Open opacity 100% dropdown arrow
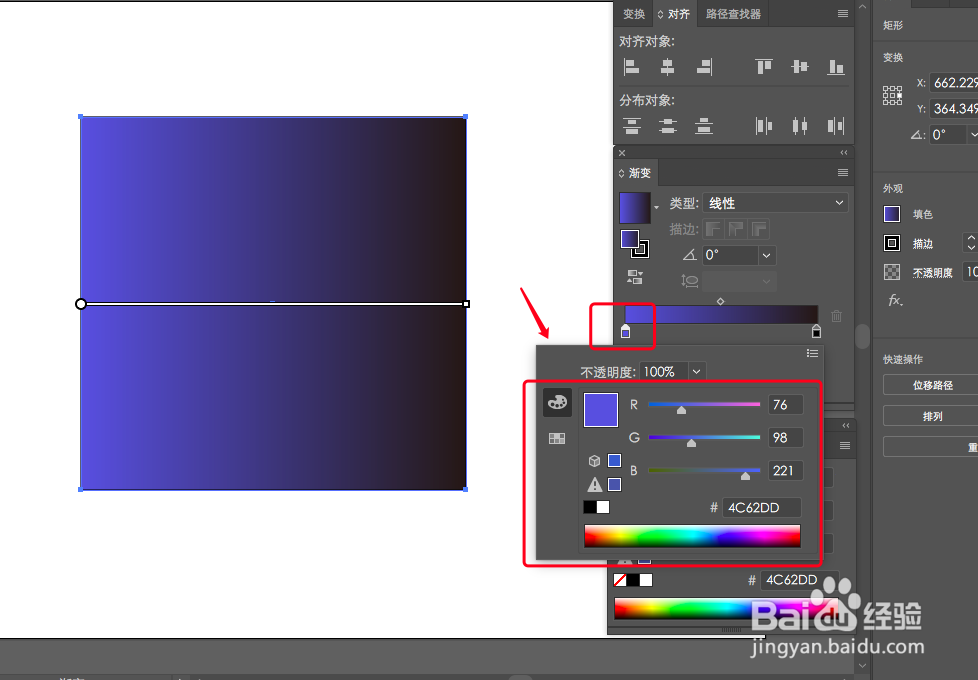This screenshot has height=680, width=978. (697, 372)
